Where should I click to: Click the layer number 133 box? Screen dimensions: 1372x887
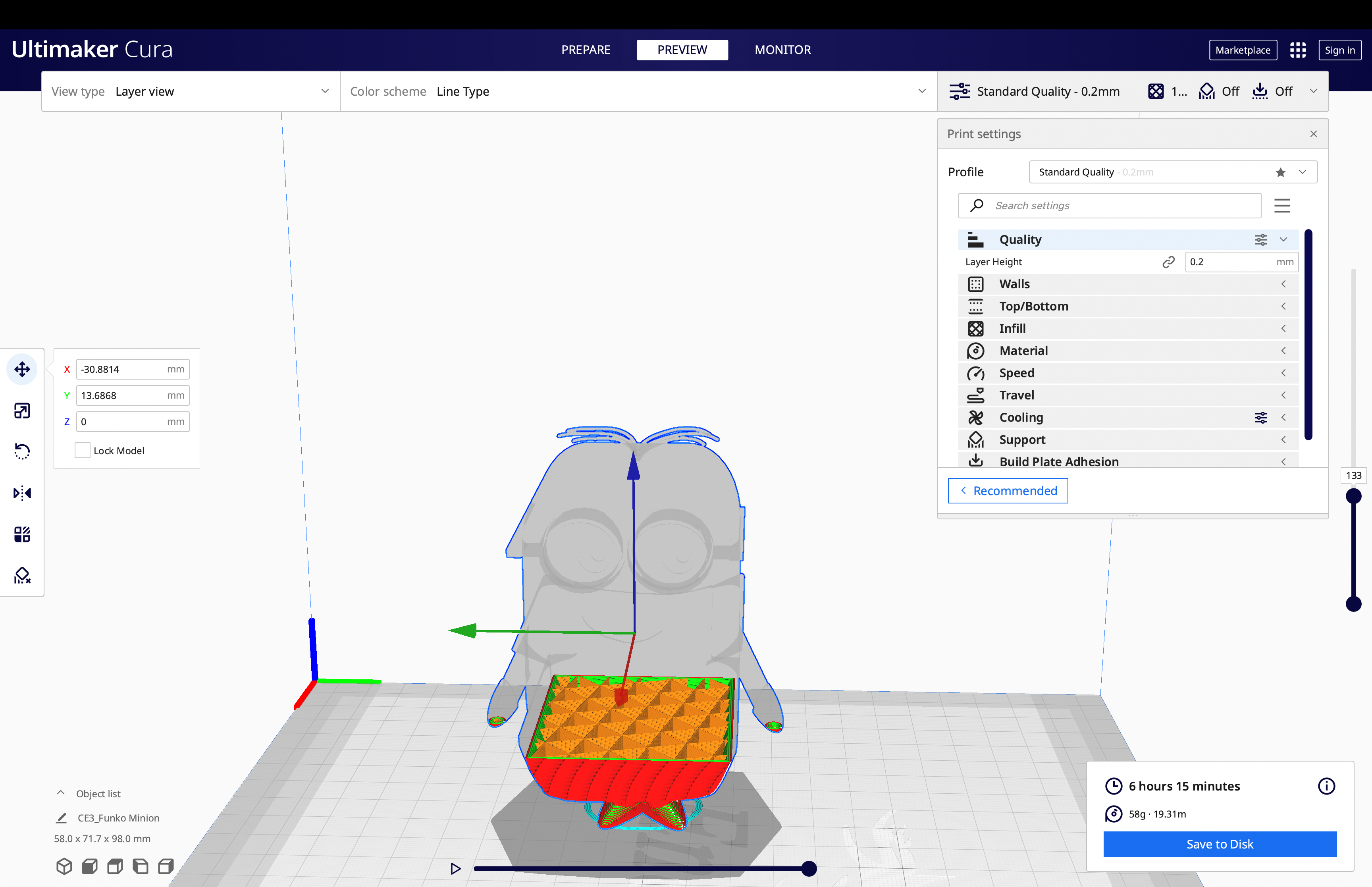click(x=1354, y=475)
